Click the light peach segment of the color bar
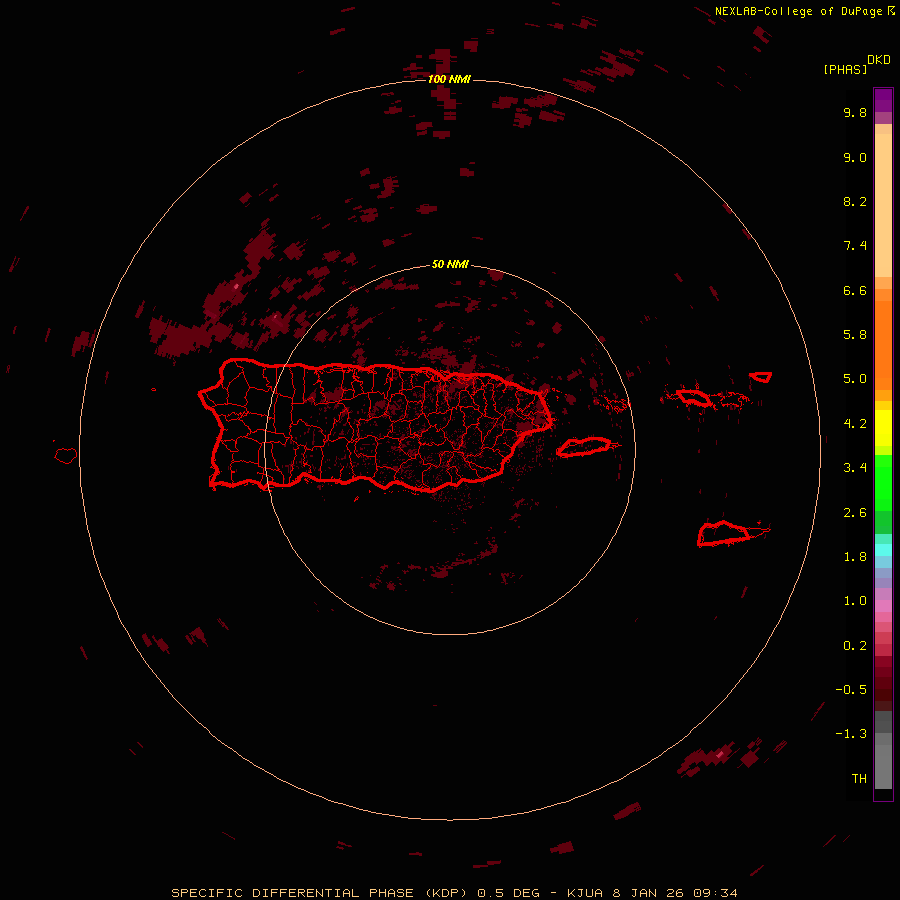The height and width of the screenshot is (900, 900). (x=883, y=205)
